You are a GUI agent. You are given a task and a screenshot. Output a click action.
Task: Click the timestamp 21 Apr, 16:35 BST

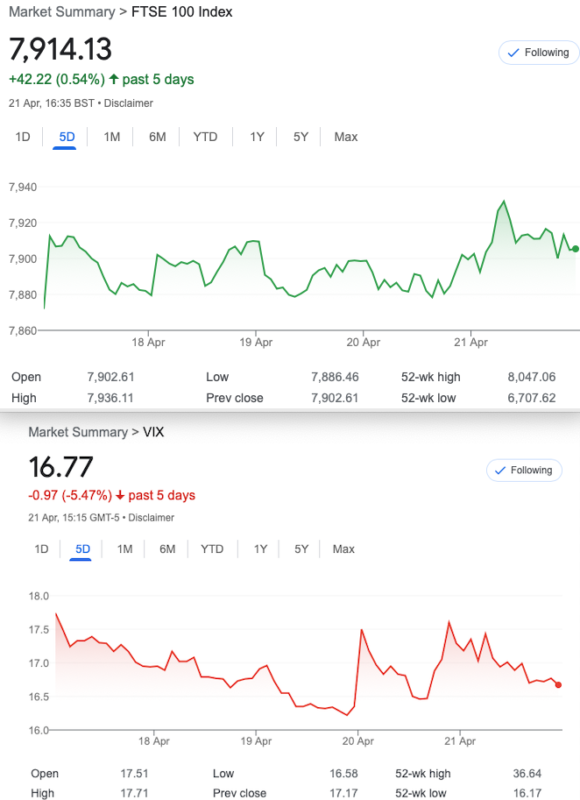pos(51,103)
